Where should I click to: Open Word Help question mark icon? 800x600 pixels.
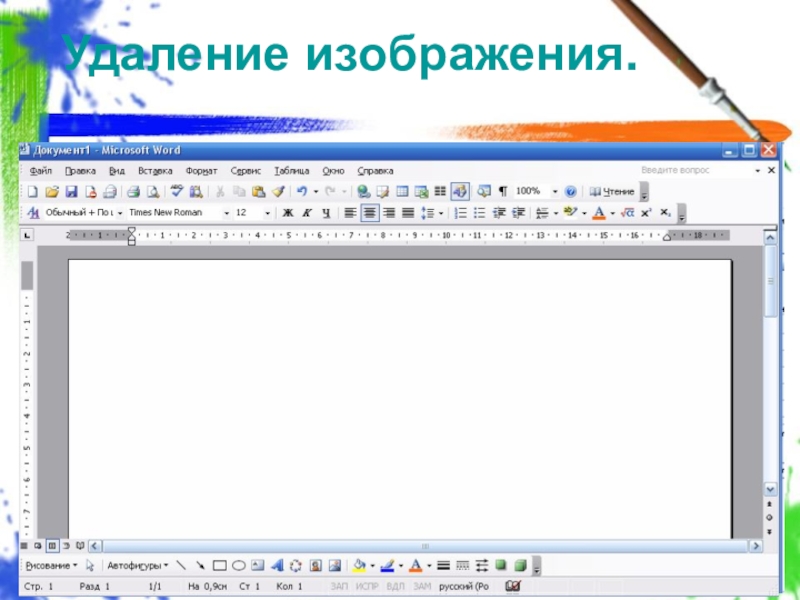pos(570,192)
